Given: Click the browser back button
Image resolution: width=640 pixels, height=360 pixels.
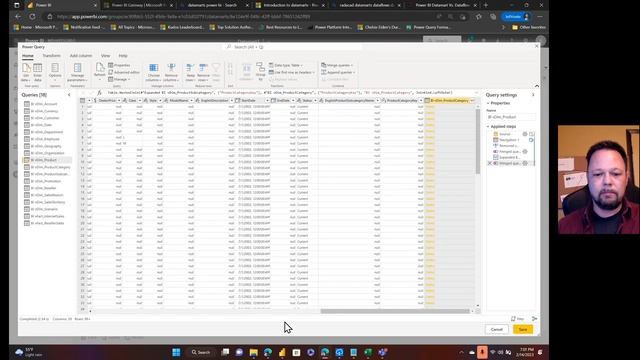Looking at the screenshot, I should point(18,17).
